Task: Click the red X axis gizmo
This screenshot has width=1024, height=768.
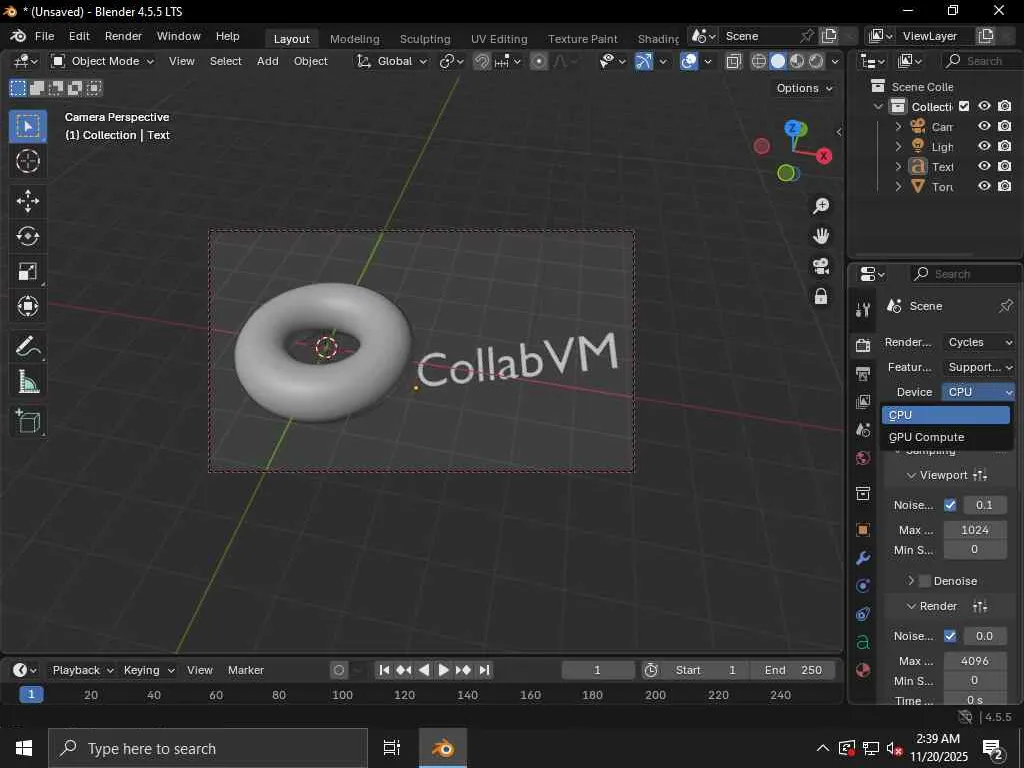Action: (x=824, y=156)
